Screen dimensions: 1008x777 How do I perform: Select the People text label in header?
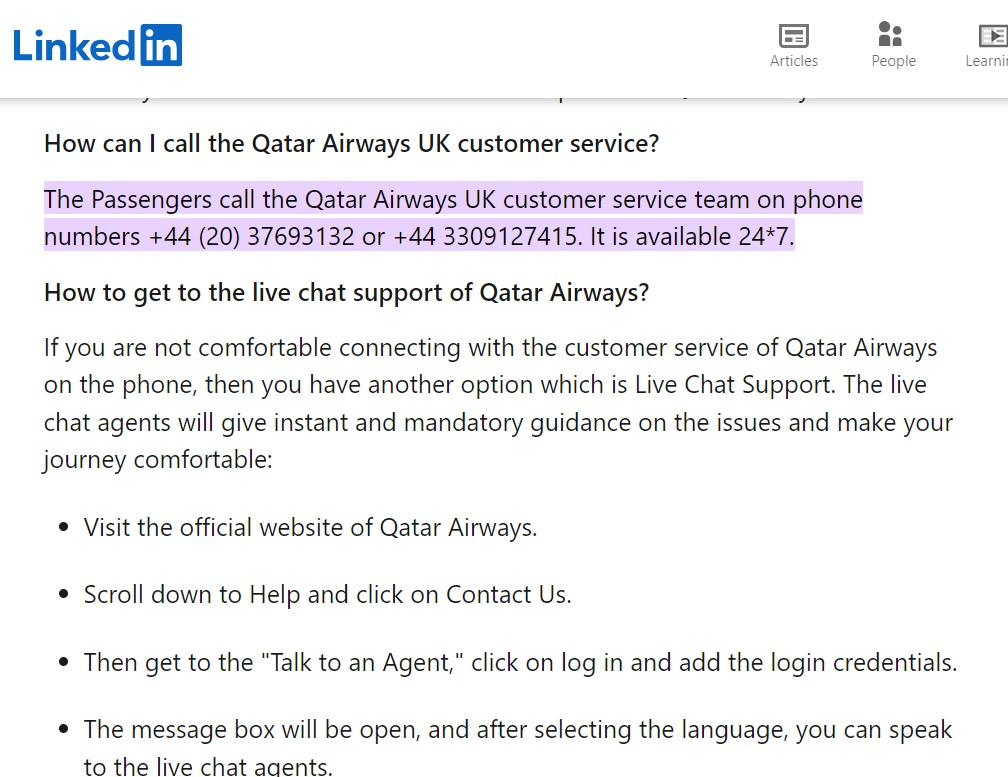[x=894, y=61]
